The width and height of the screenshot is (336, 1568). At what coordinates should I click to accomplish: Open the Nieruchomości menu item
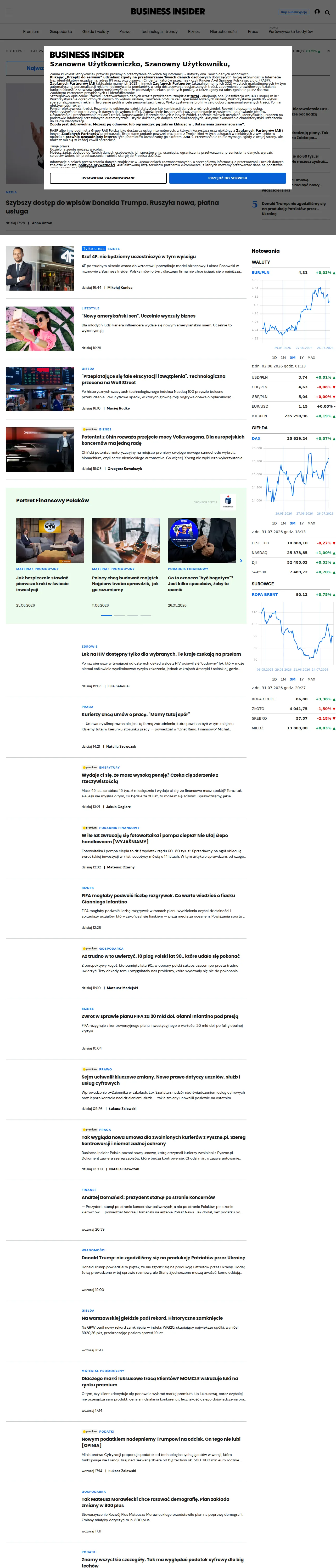(x=224, y=31)
